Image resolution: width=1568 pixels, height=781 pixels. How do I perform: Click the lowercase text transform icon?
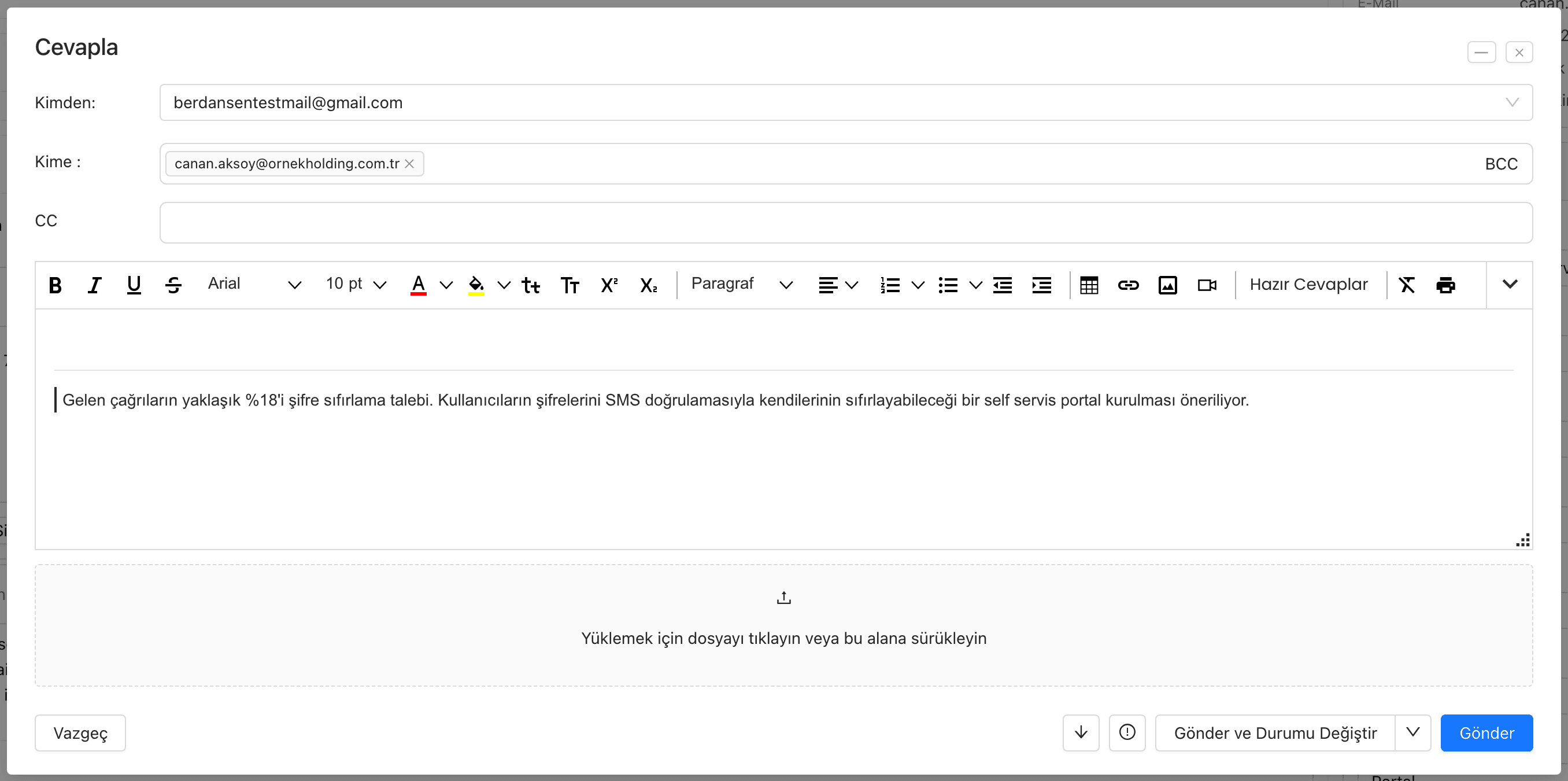531,285
